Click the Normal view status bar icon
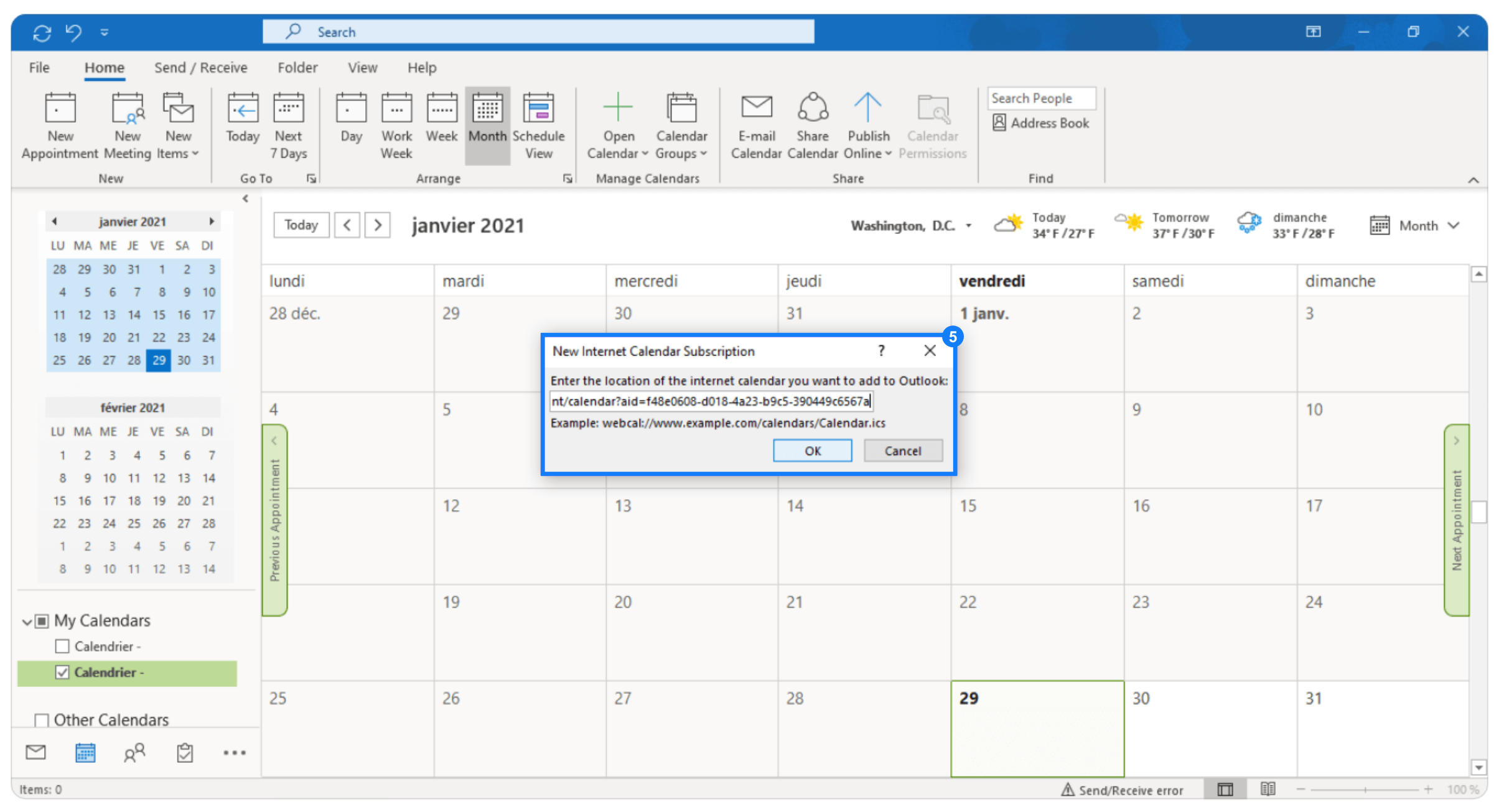The image size is (1499, 812). [1225, 790]
